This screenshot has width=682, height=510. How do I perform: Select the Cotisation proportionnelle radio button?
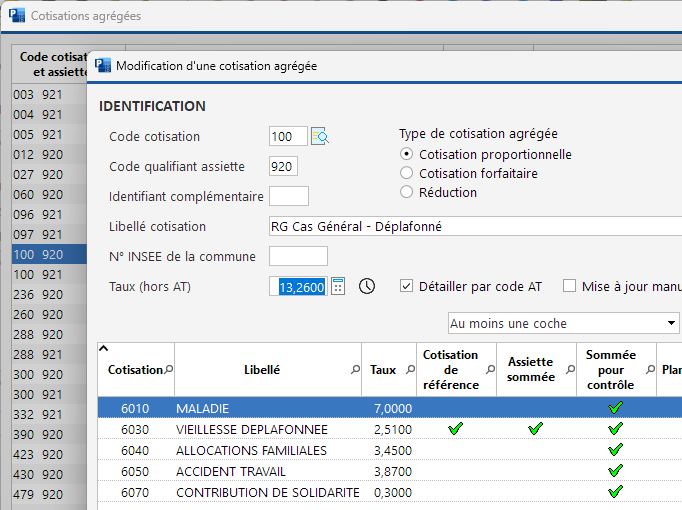[406, 155]
